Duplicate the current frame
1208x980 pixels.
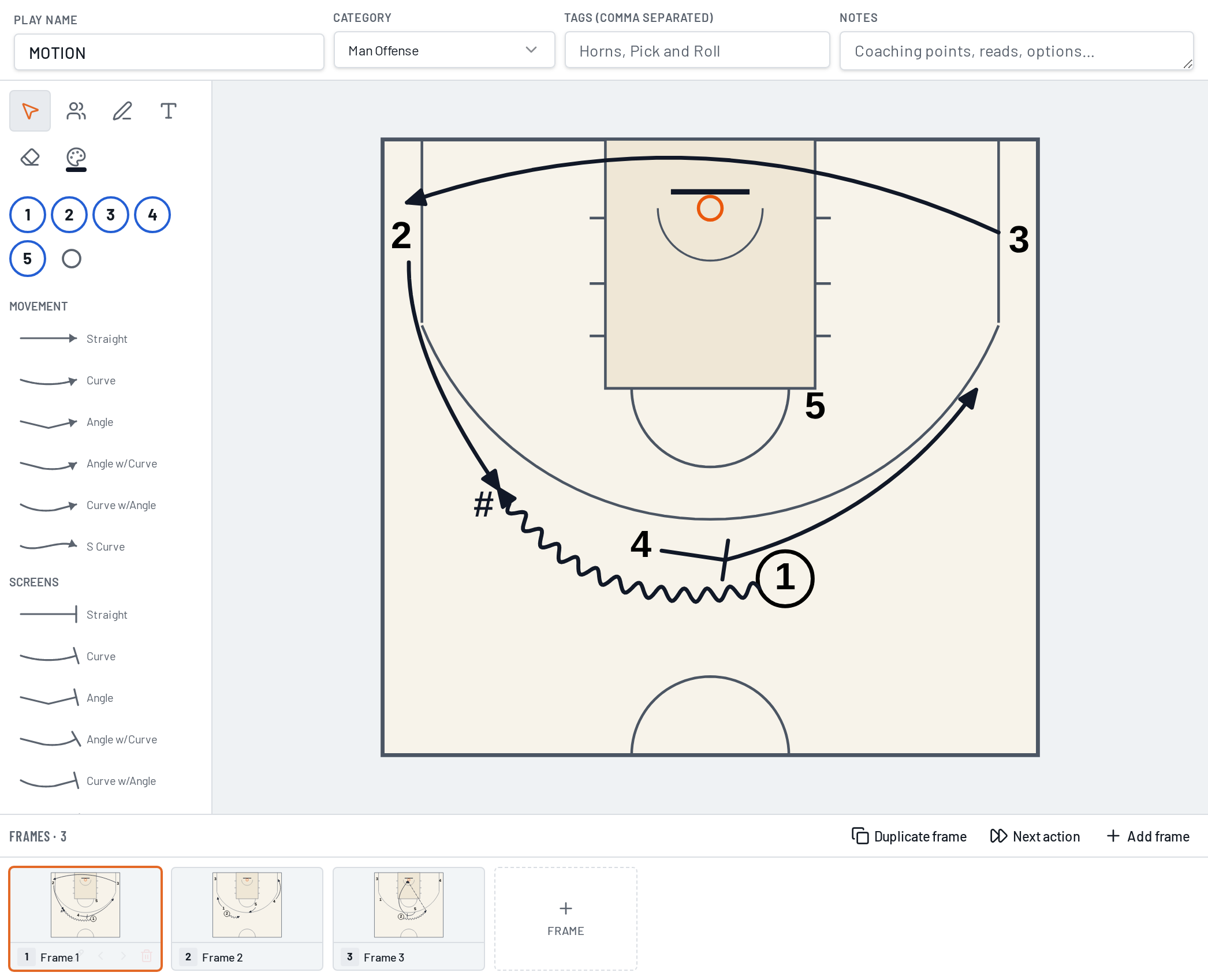(x=909, y=836)
